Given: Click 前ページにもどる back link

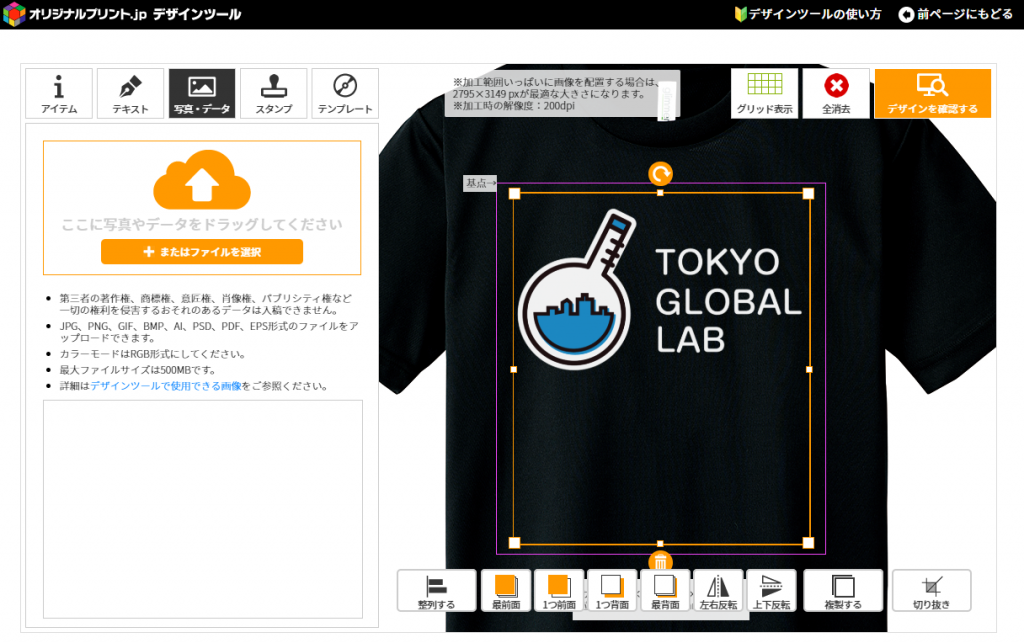Looking at the screenshot, I should [x=956, y=14].
